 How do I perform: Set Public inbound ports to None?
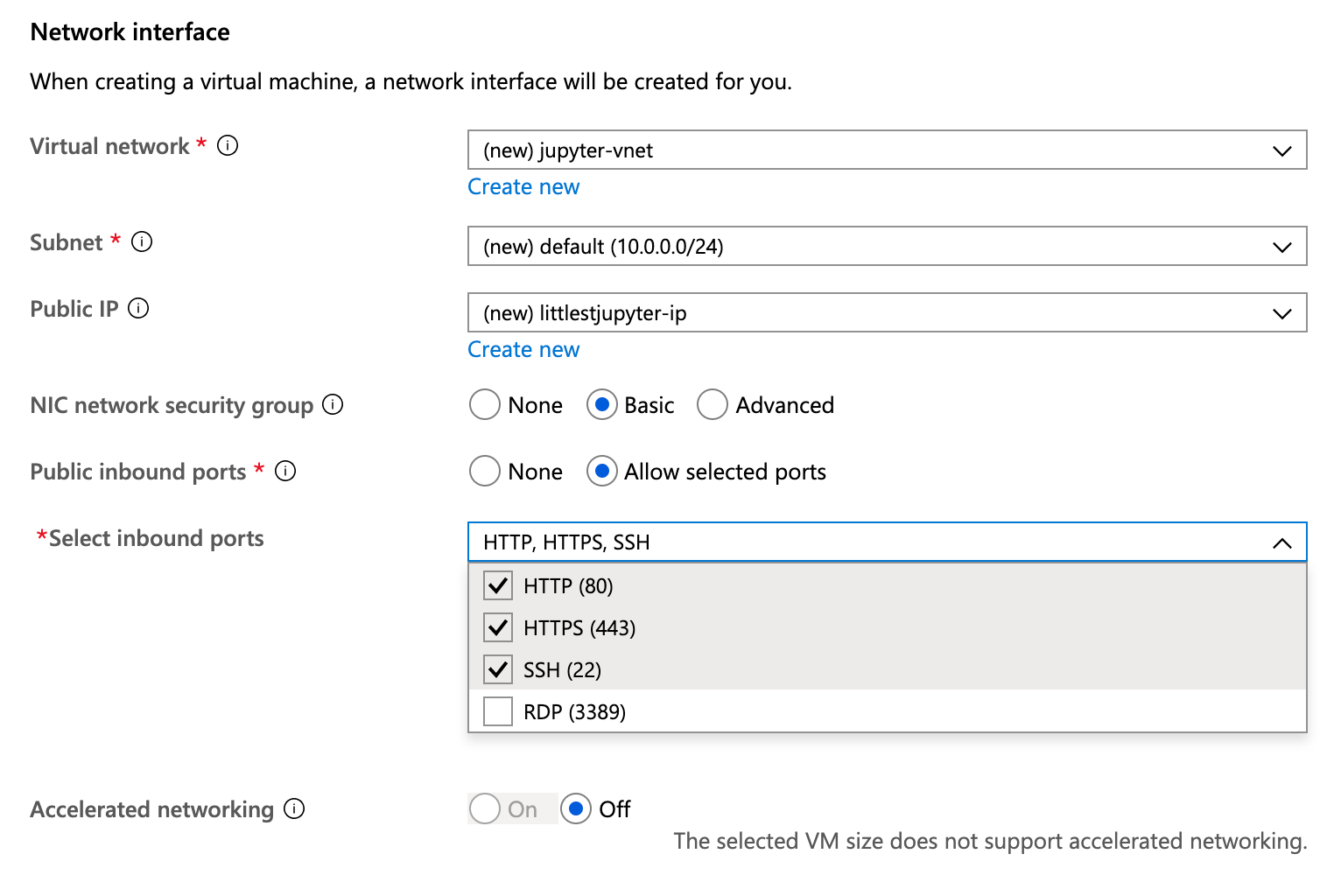[485, 472]
